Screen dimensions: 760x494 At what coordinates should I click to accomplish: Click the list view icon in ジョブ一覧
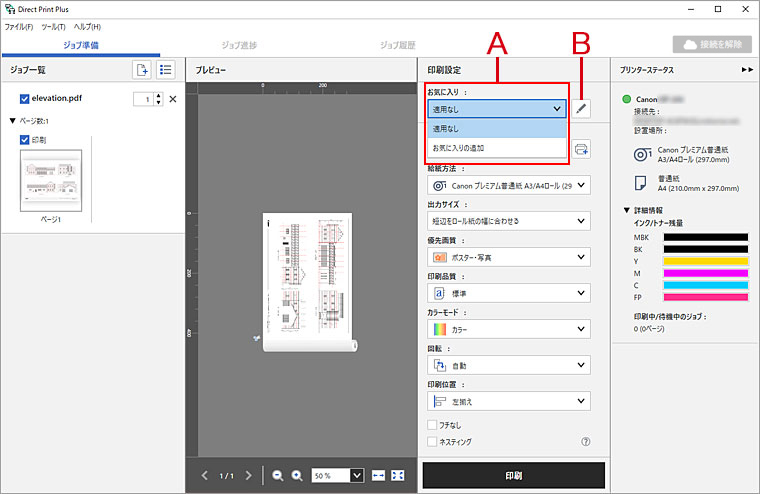tap(166, 70)
